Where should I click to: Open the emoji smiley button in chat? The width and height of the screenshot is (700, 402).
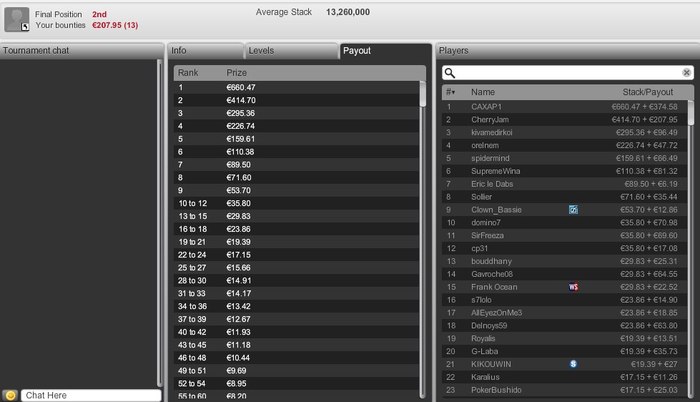point(10,395)
